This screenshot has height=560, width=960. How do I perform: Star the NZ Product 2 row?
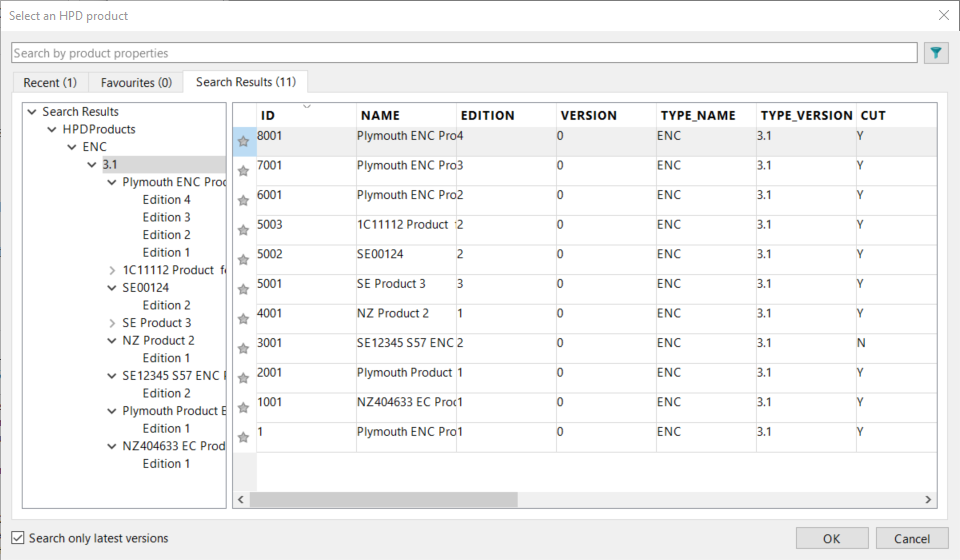click(243, 319)
